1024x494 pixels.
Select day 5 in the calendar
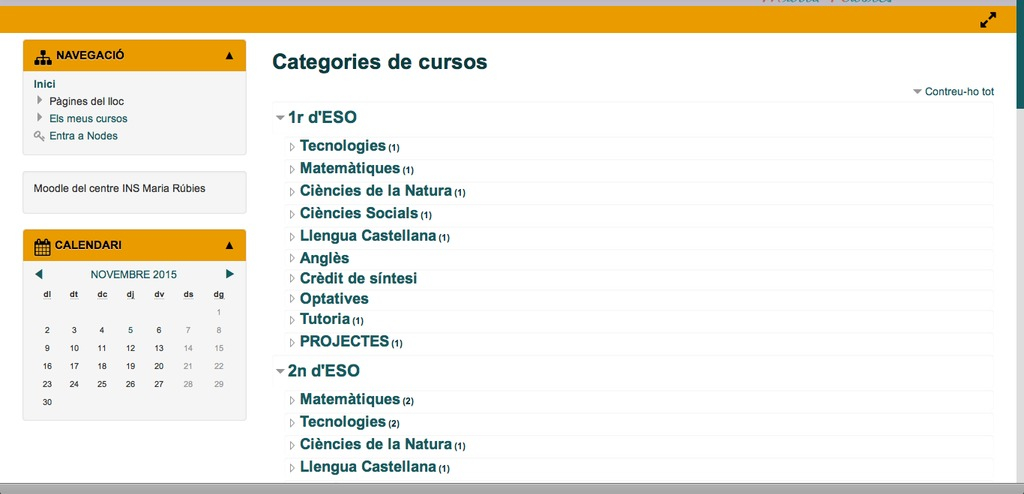(x=130, y=330)
